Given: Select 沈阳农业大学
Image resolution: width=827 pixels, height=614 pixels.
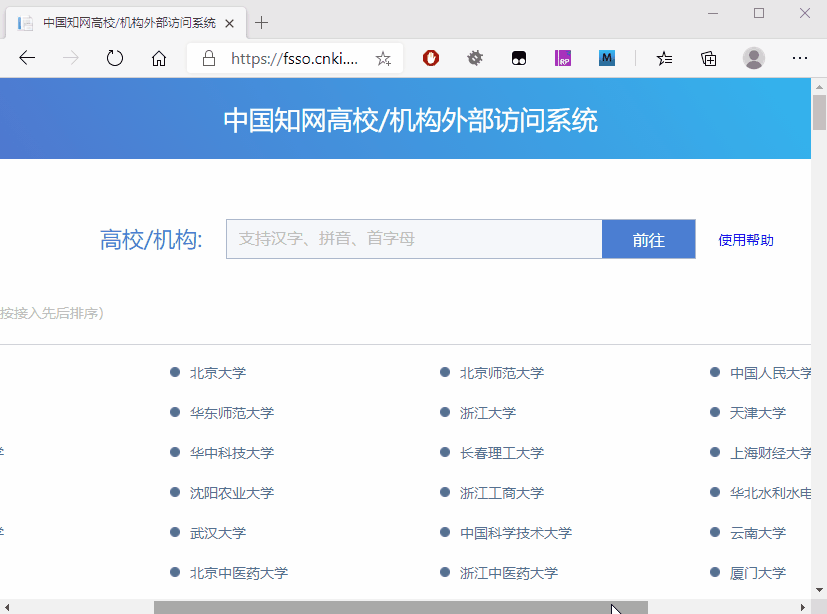Looking at the screenshot, I should [x=232, y=493].
